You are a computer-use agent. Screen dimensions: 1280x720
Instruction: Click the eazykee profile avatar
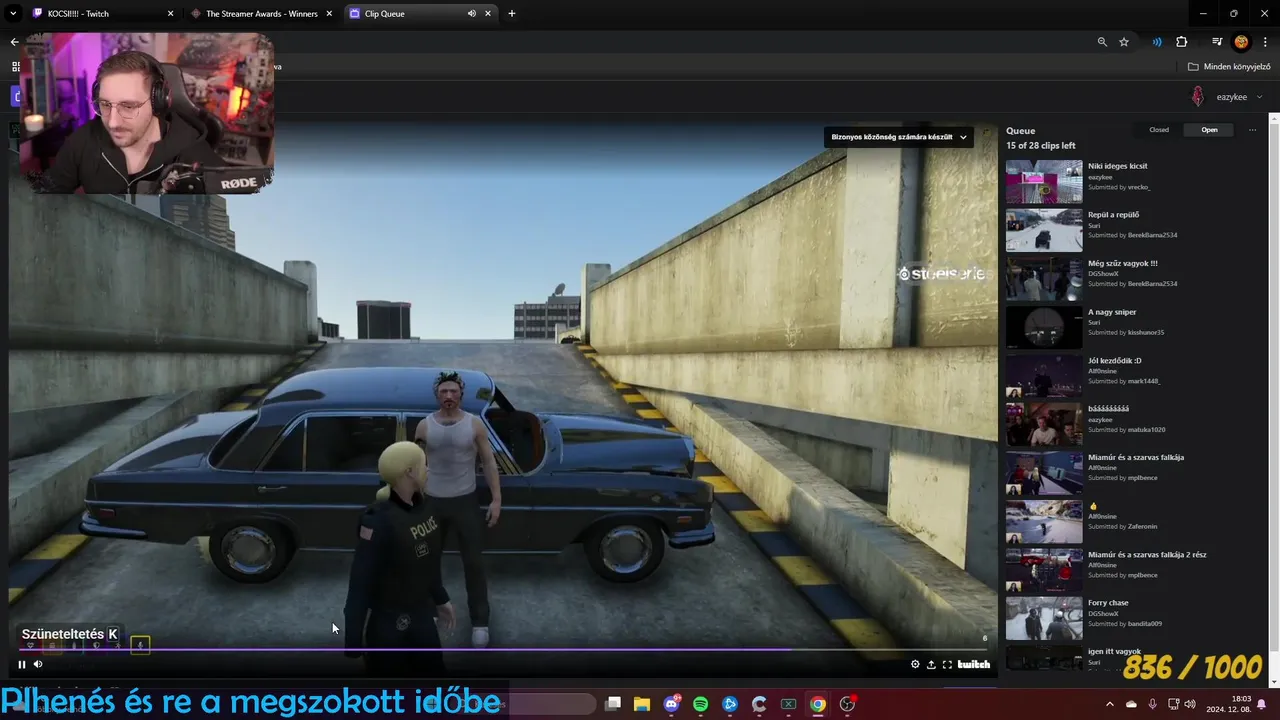1198,97
